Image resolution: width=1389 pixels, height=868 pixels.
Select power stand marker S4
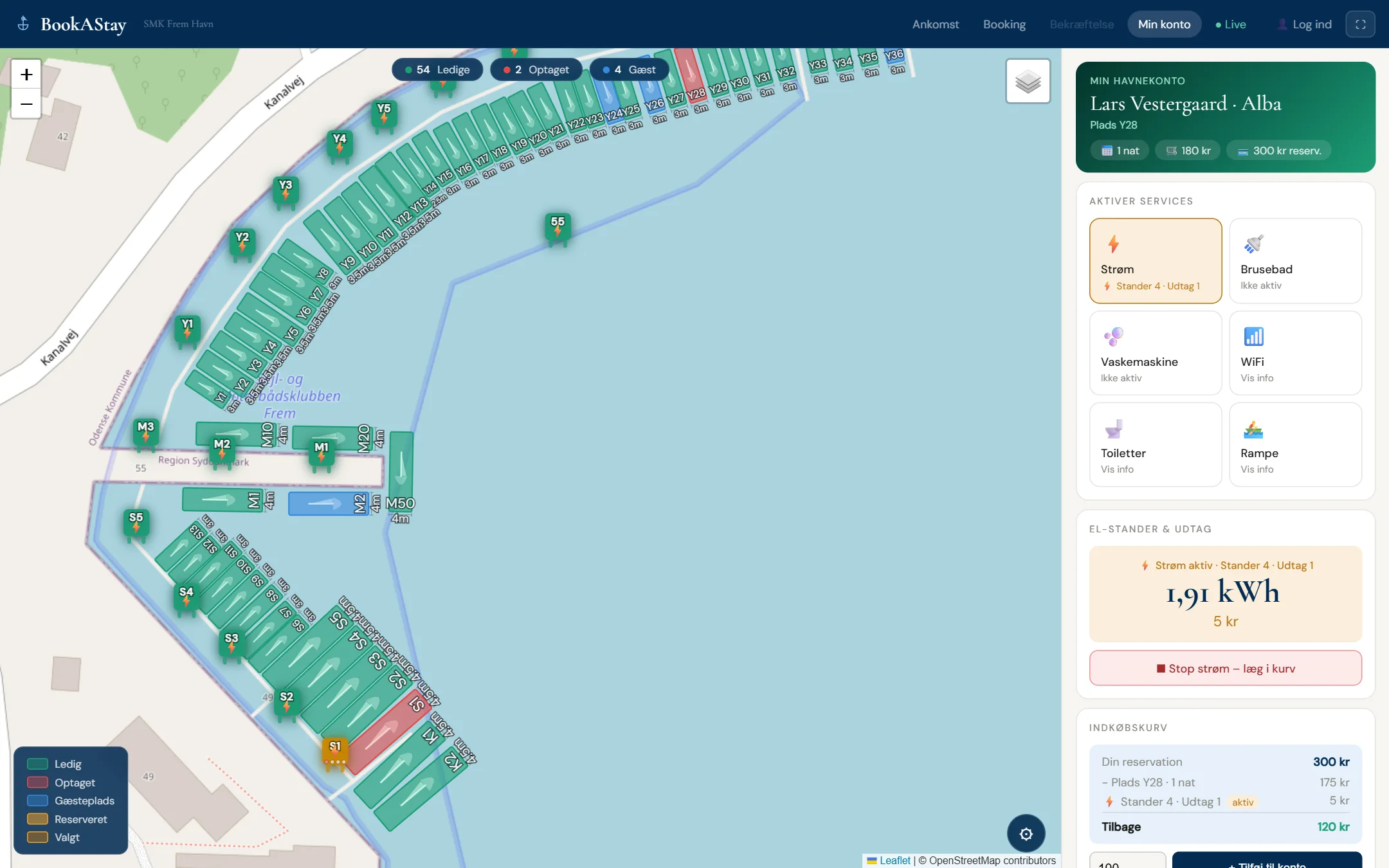click(x=186, y=597)
